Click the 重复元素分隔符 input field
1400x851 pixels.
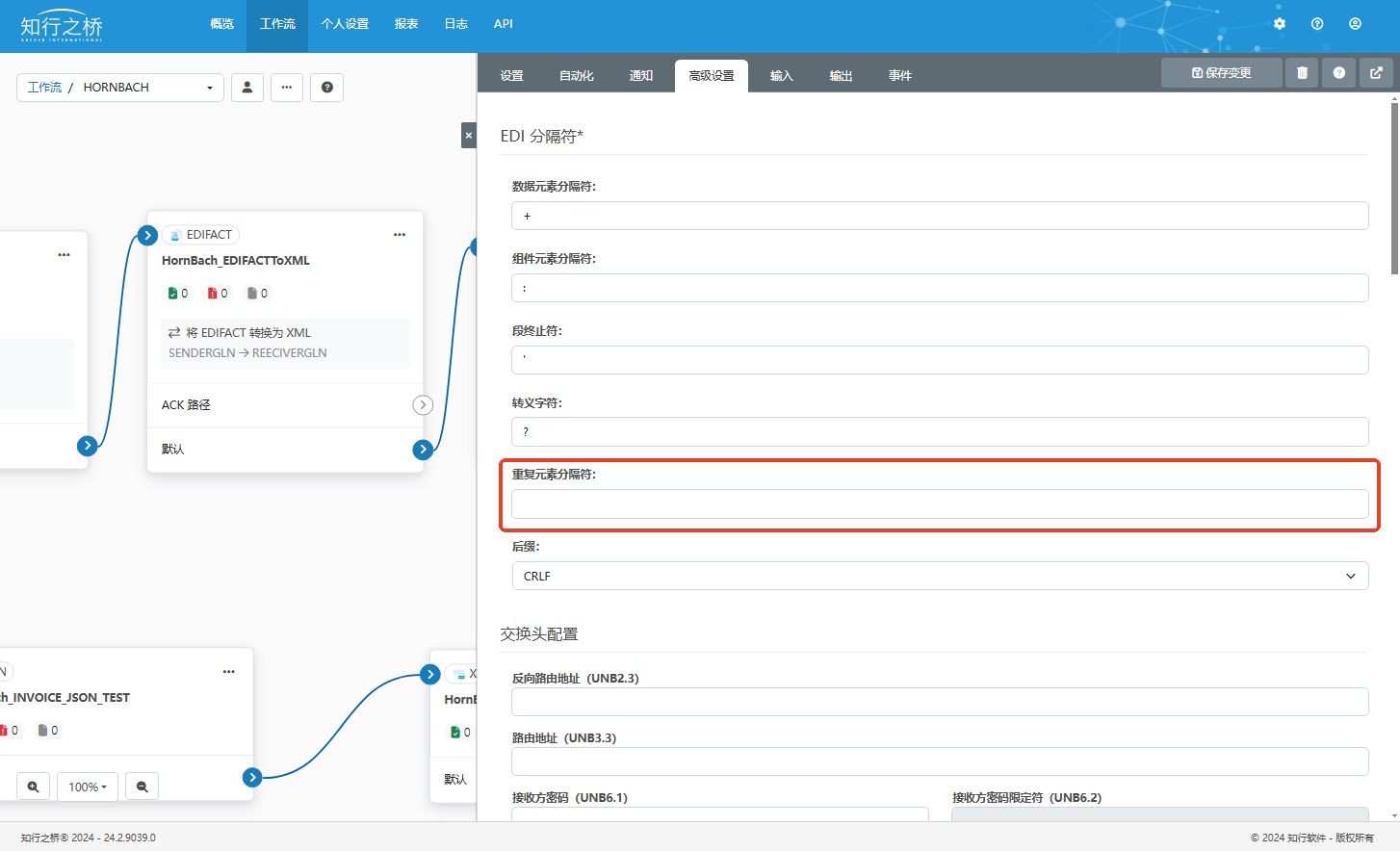(939, 503)
